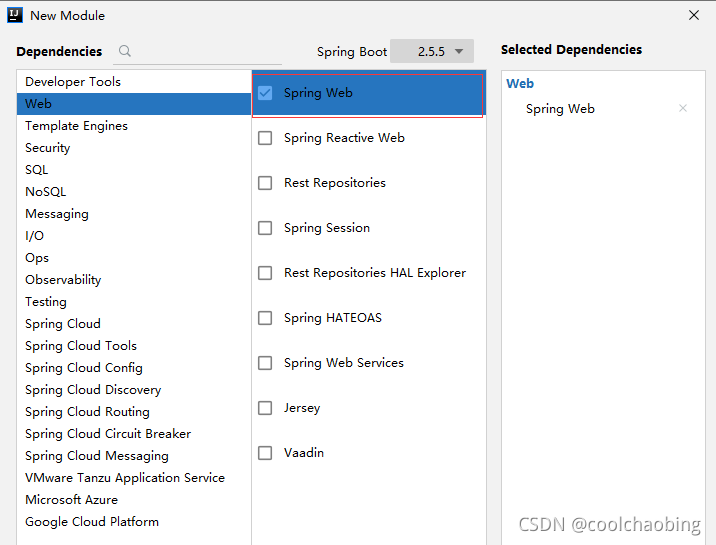This screenshot has height=545, width=716.
Task: Click the Rest Repositories label
Action: click(335, 183)
